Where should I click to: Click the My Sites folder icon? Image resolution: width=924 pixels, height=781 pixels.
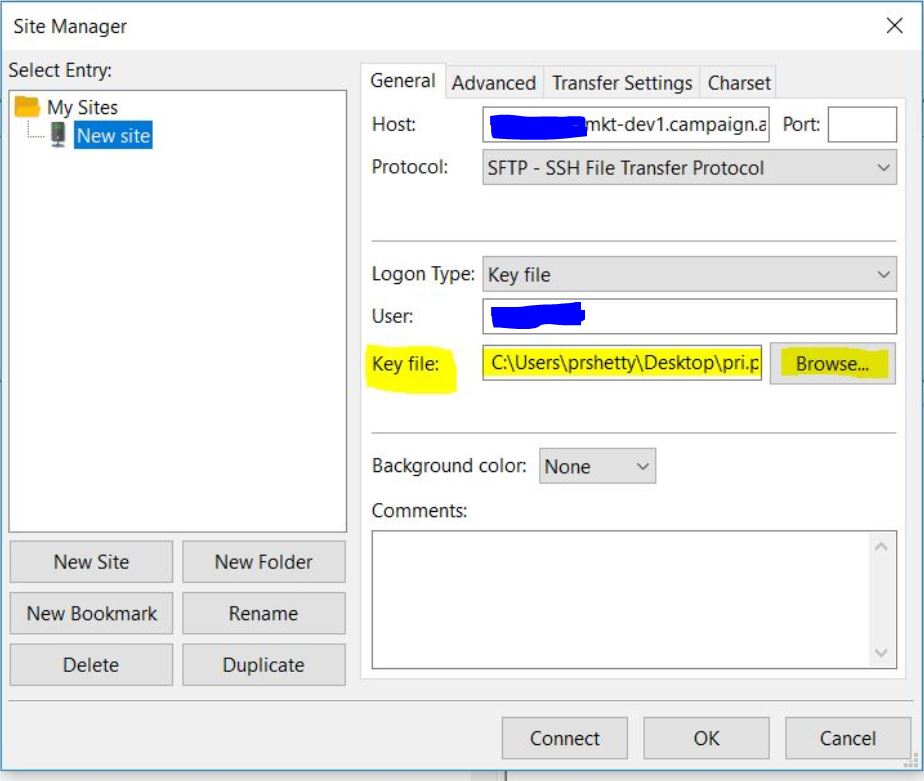tap(27, 107)
